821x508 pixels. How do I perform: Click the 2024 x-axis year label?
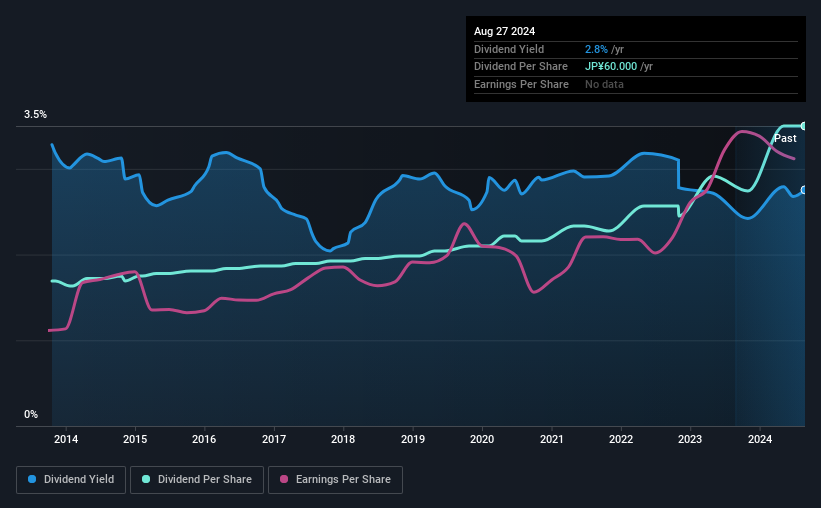[760, 439]
